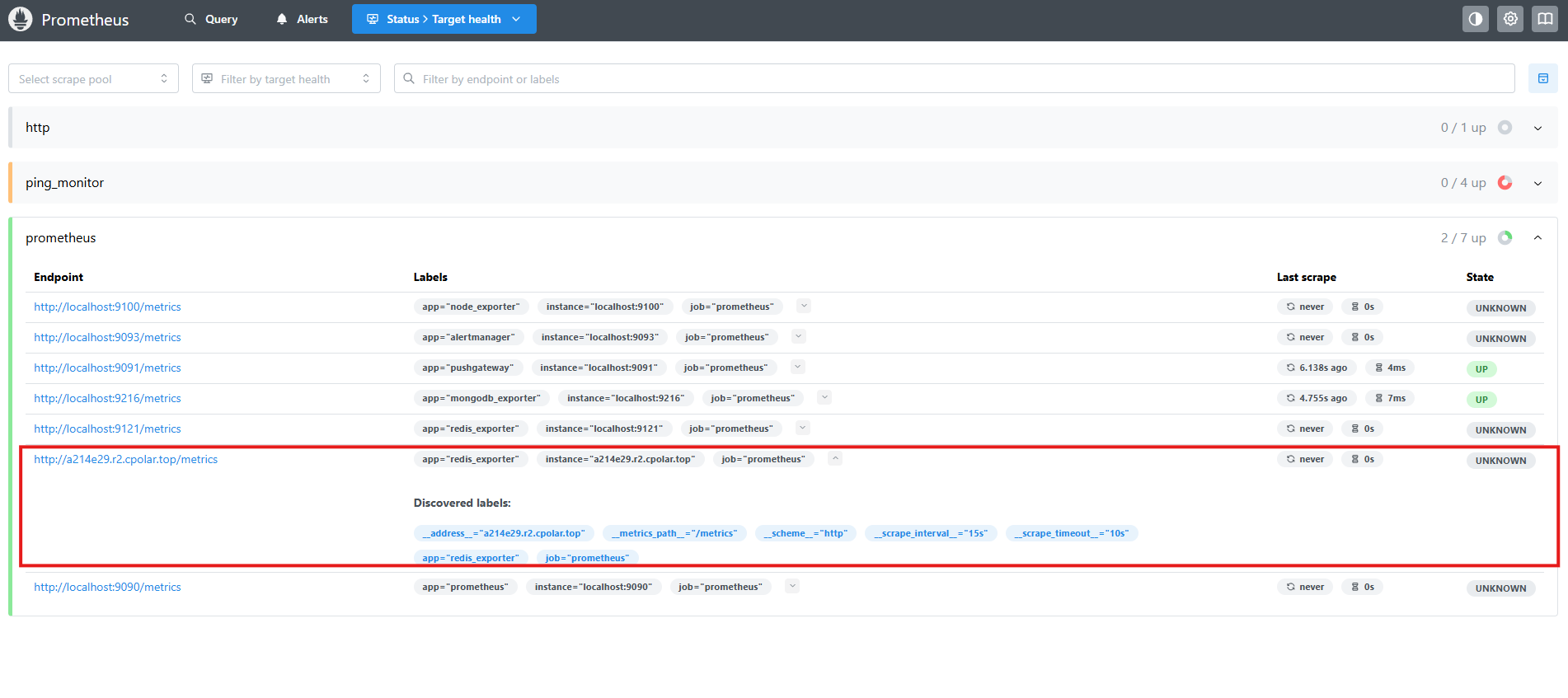Viewport: 1568px width, 698px height.
Task: Open the Select scrape pool dropdown
Action: pos(93,78)
